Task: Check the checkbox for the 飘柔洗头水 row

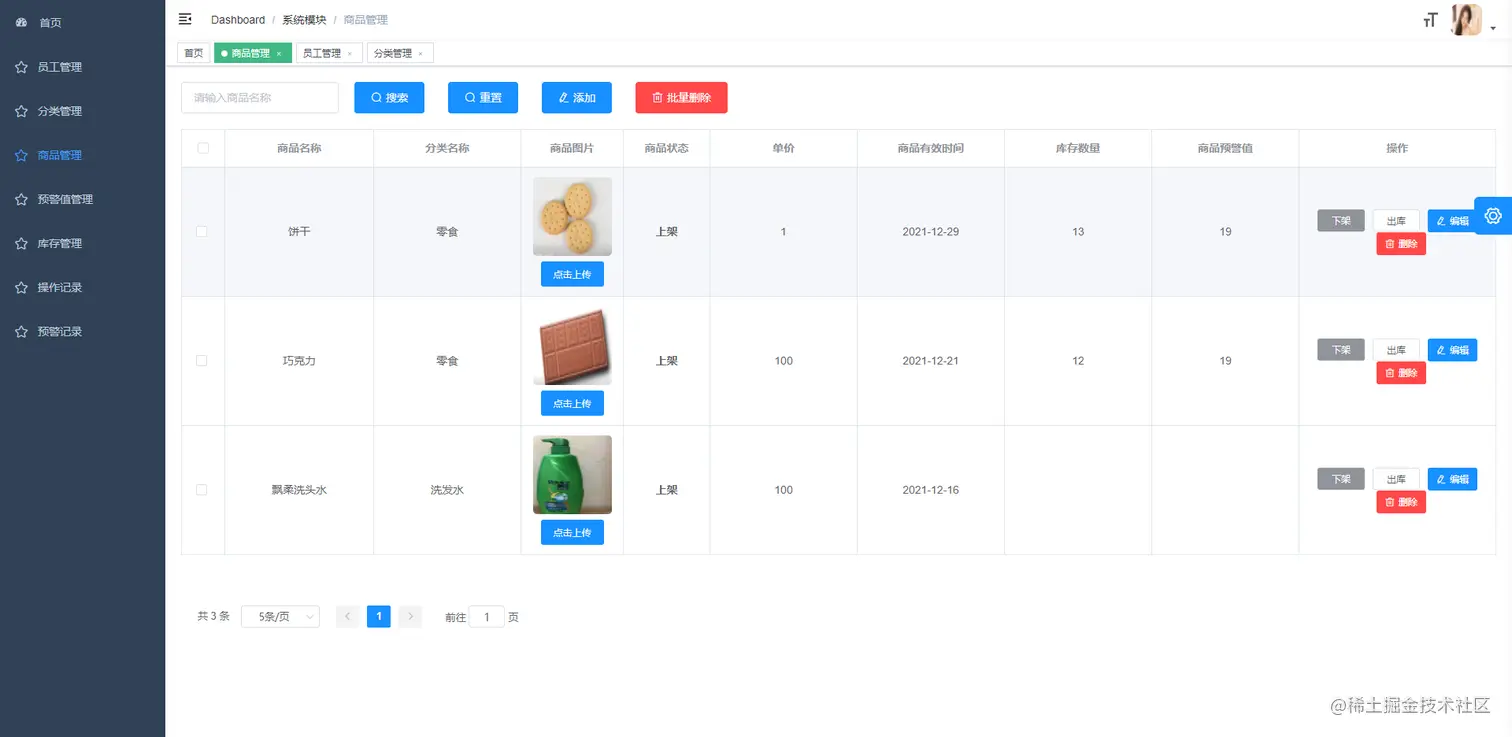Action: 203,490
